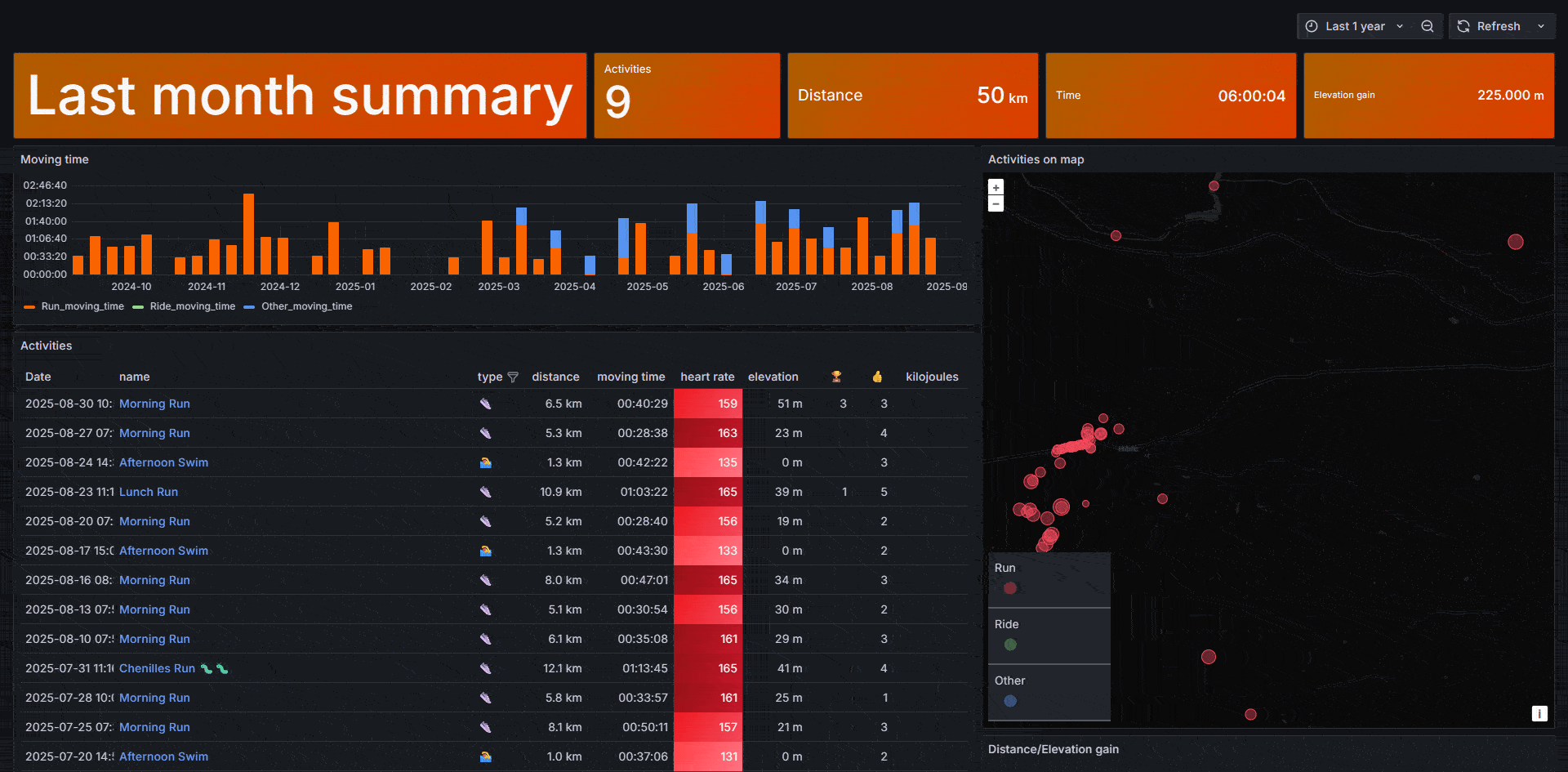
Task: Click the Distance 50 km stat panel
Action: (x=912, y=96)
